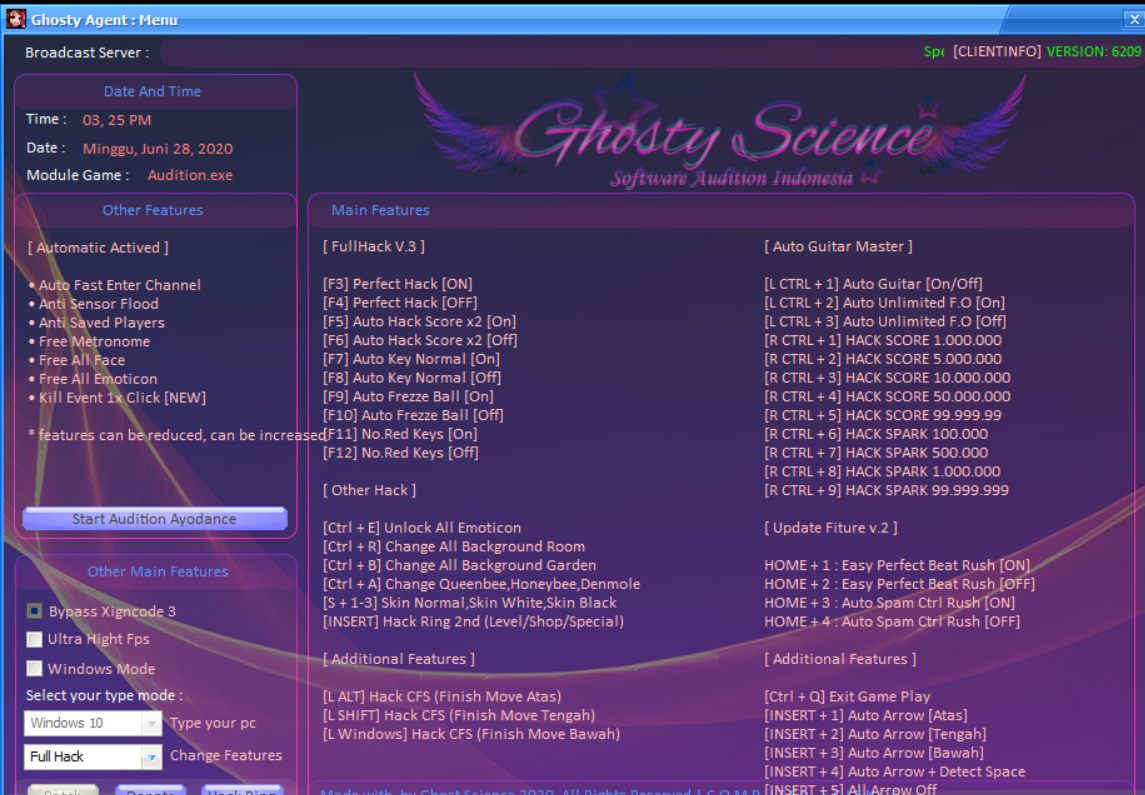The width and height of the screenshot is (1145, 795).
Task: Click the [ FullHack V.3 ] heading
Action: click(x=374, y=247)
